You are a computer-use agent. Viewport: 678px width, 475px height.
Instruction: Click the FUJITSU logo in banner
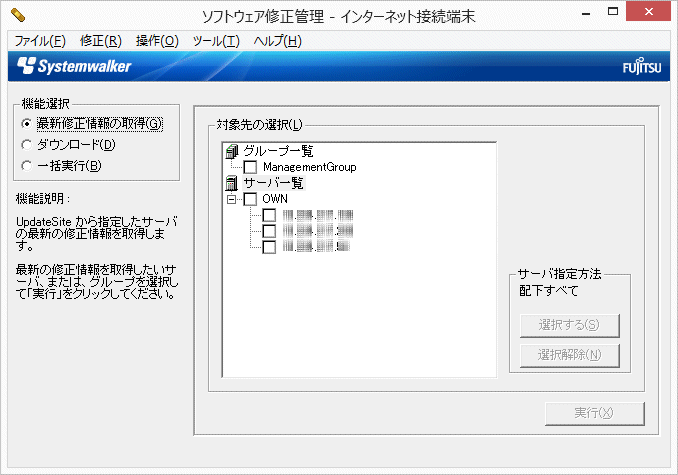[x=642, y=67]
